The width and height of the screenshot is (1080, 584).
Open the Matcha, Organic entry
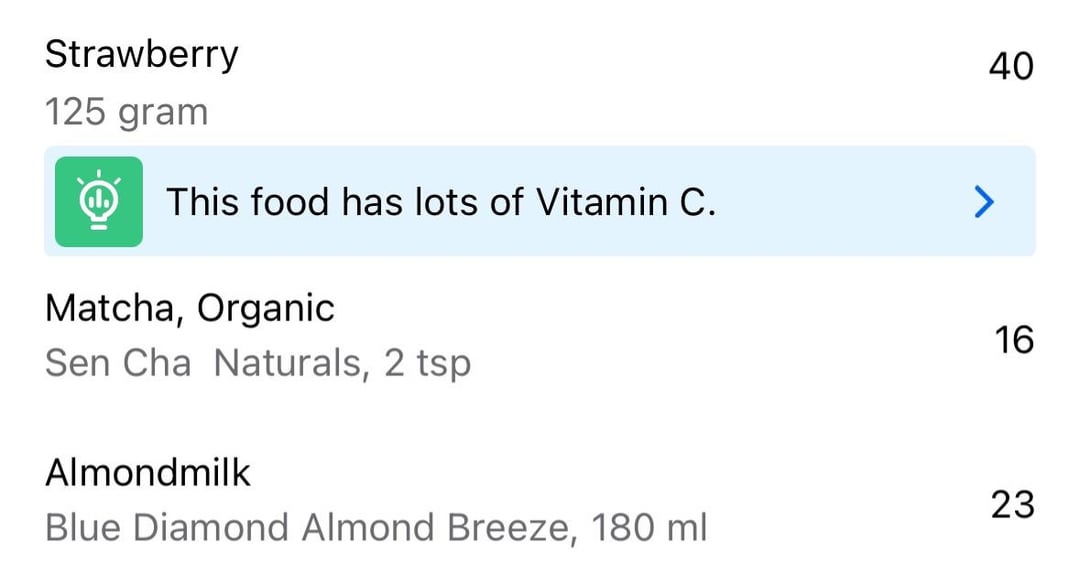tap(540, 336)
